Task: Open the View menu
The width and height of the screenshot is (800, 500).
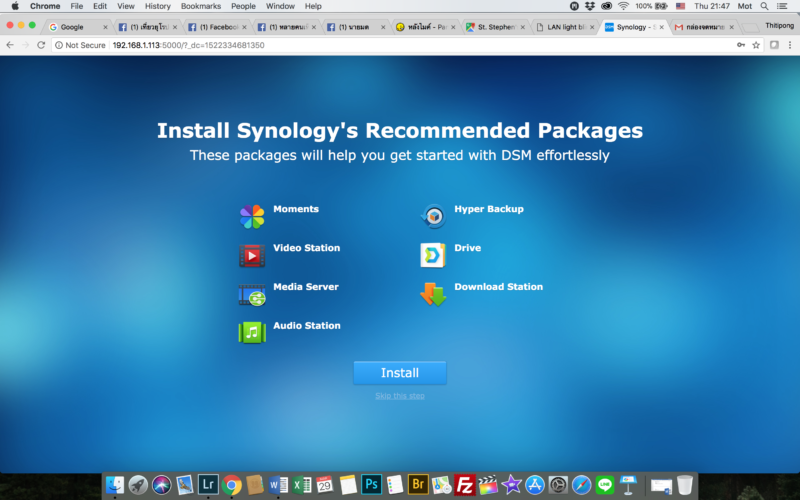Action: click(x=126, y=6)
